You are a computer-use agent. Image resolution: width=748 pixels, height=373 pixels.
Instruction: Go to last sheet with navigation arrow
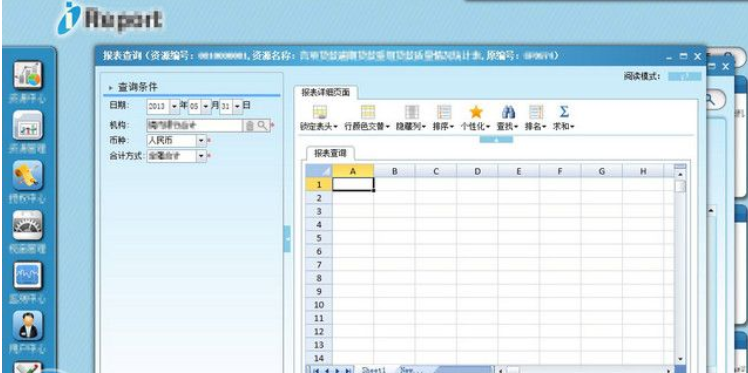(x=348, y=370)
